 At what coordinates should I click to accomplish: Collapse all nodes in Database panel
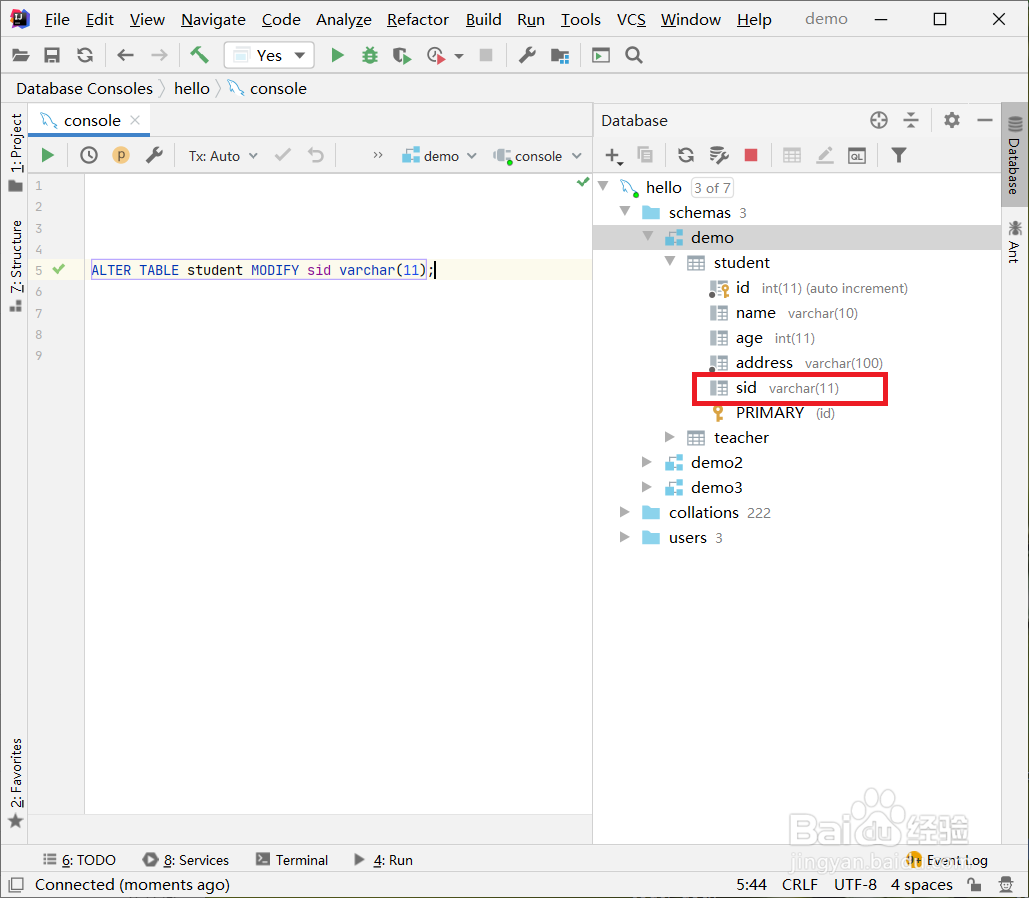911,120
